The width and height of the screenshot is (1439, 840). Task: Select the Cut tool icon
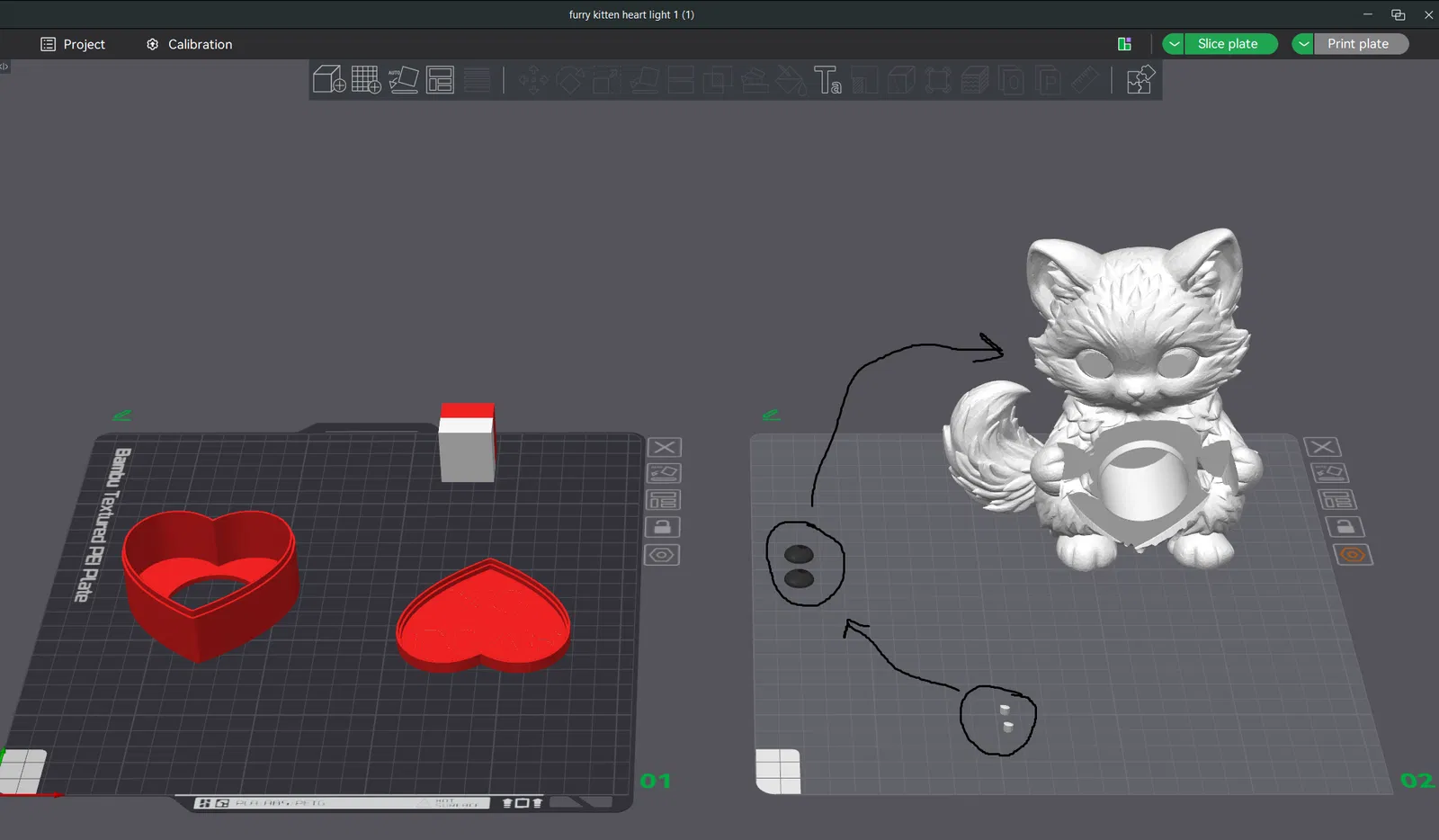point(681,80)
